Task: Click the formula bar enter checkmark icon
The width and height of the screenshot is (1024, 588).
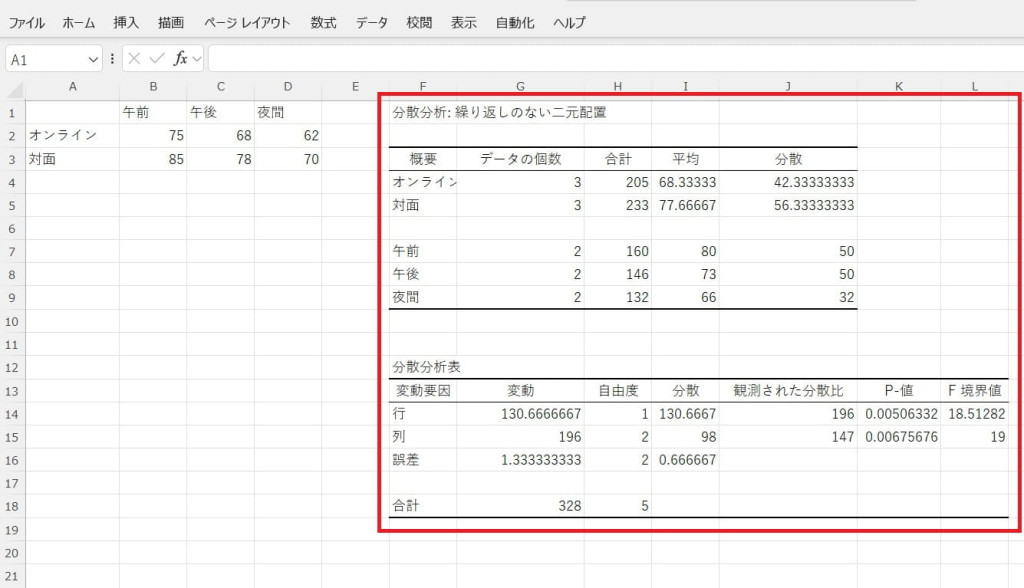Action: point(157,59)
